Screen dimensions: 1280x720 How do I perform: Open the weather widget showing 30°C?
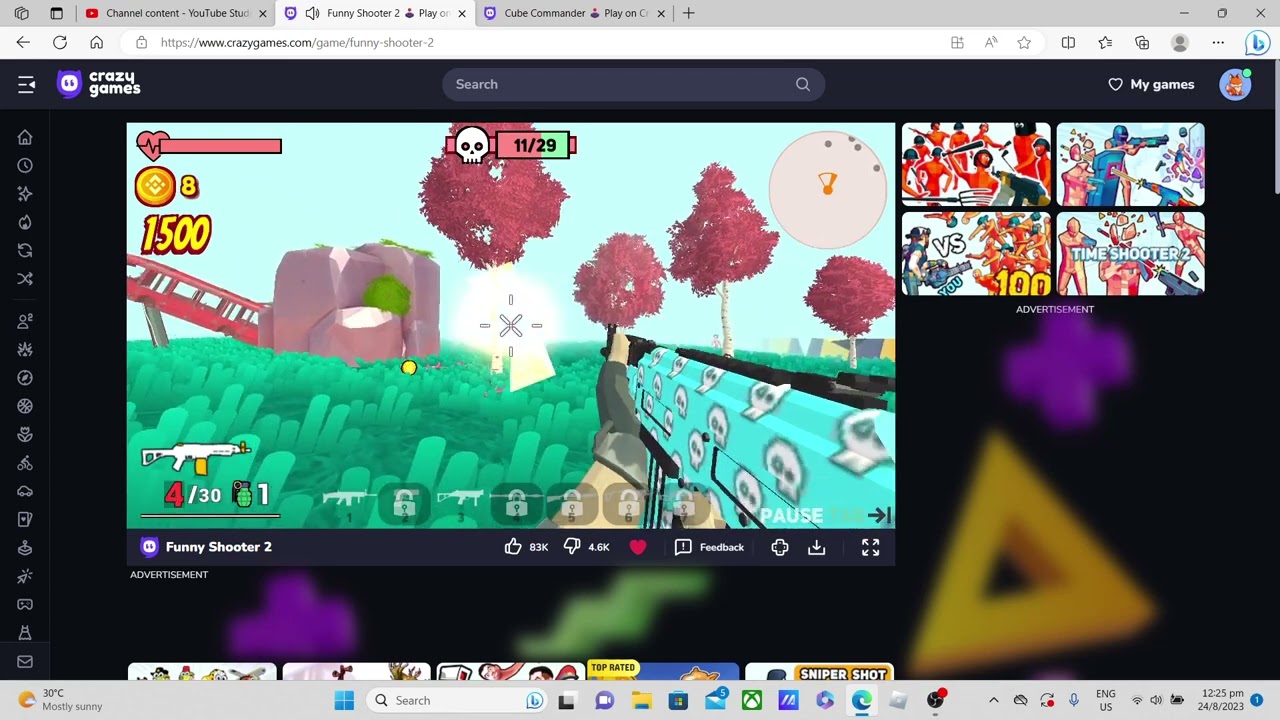point(60,700)
